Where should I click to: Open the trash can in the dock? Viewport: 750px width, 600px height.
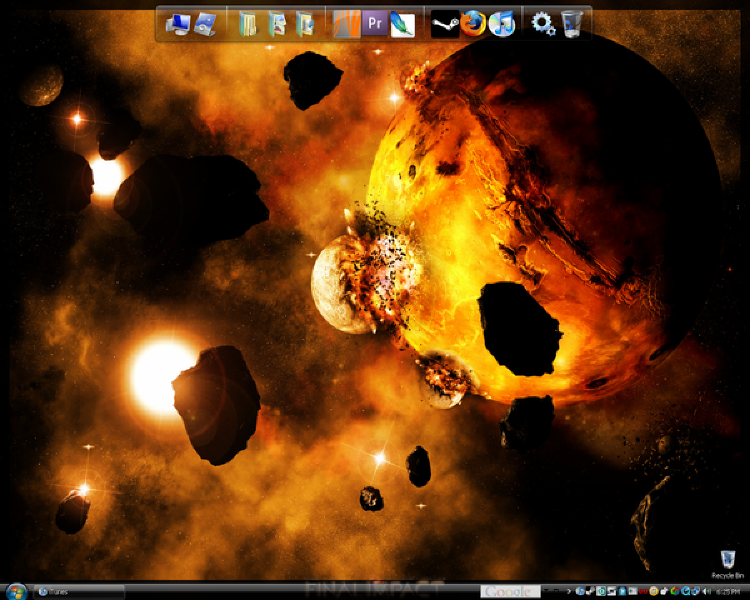pos(572,23)
